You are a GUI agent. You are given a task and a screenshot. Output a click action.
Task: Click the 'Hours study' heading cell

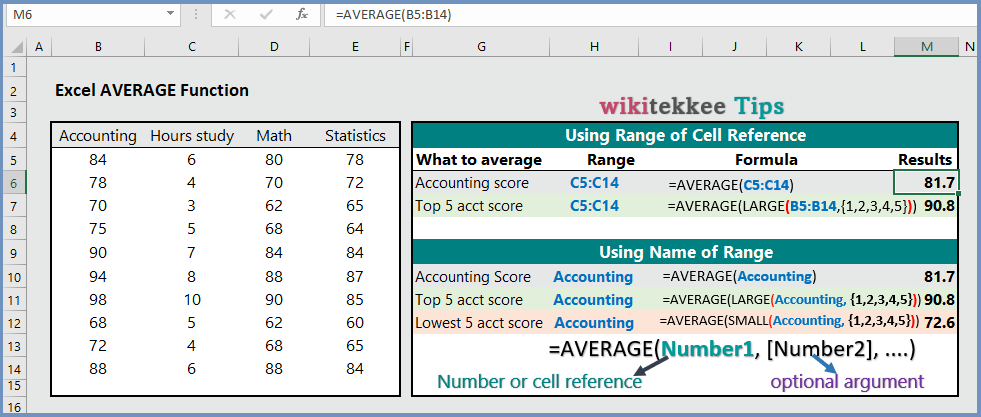click(x=192, y=136)
